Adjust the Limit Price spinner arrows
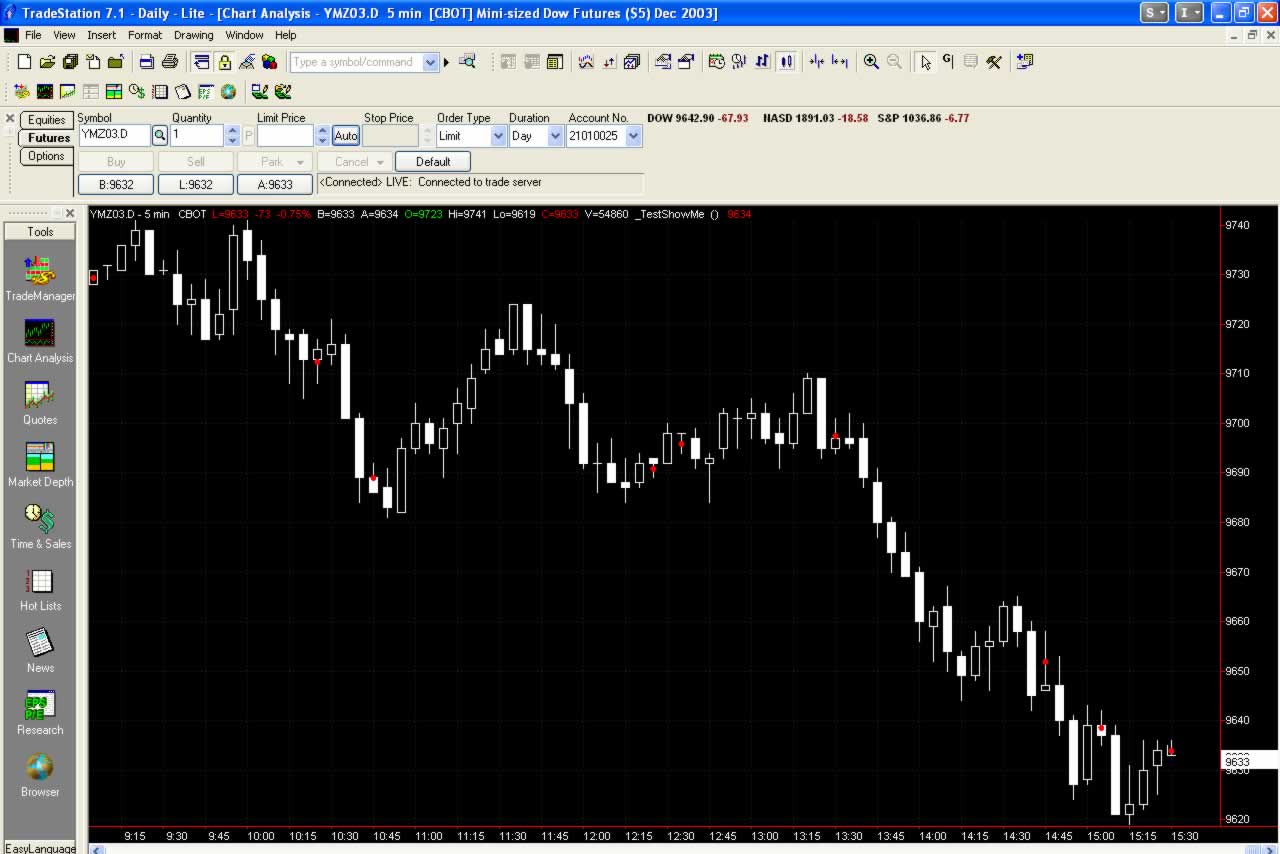Image resolution: width=1280 pixels, height=854 pixels. pos(322,136)
